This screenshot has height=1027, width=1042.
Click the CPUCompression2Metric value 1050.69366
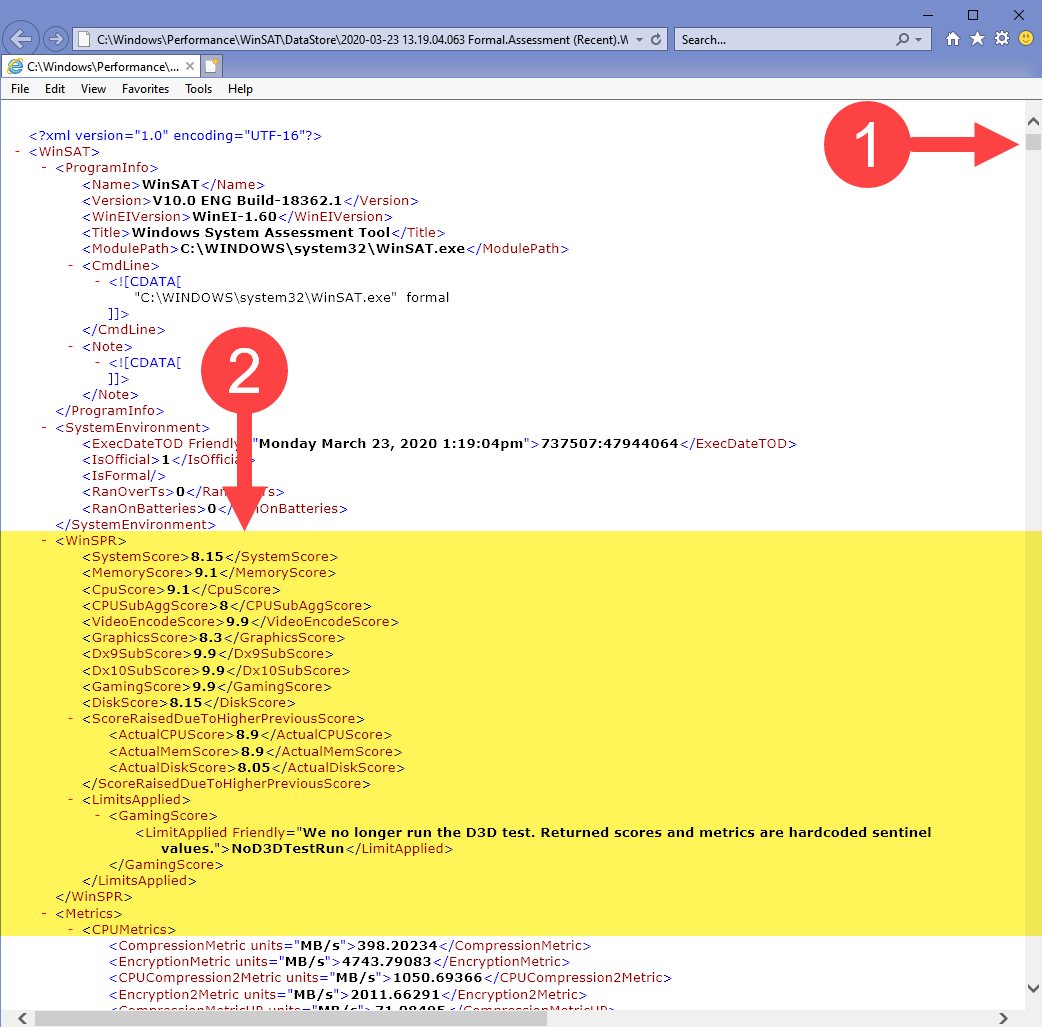tap(437, 978)
